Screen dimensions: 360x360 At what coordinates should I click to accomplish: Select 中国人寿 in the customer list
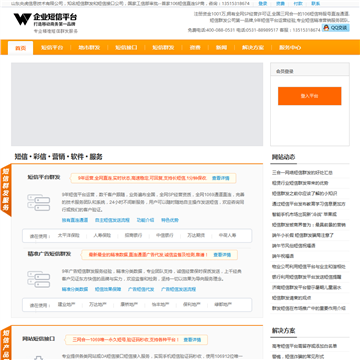click(x=227, y=235)
